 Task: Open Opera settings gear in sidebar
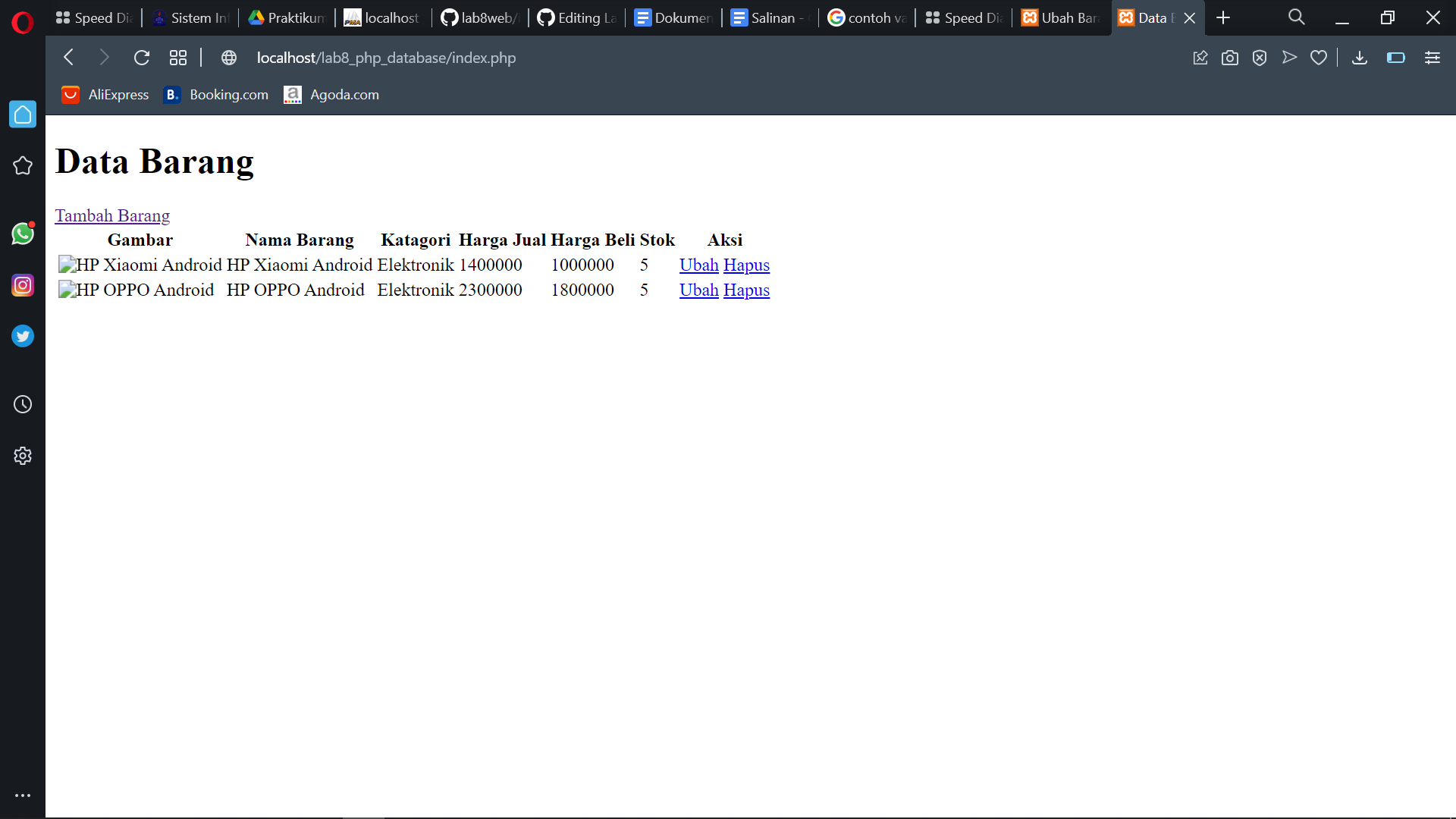point(23,456)
